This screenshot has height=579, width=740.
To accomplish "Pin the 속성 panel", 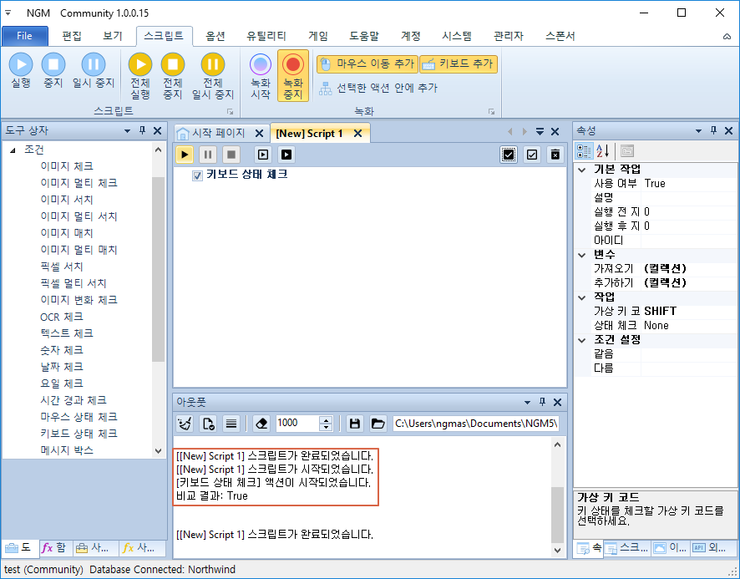I will point(714,131).
